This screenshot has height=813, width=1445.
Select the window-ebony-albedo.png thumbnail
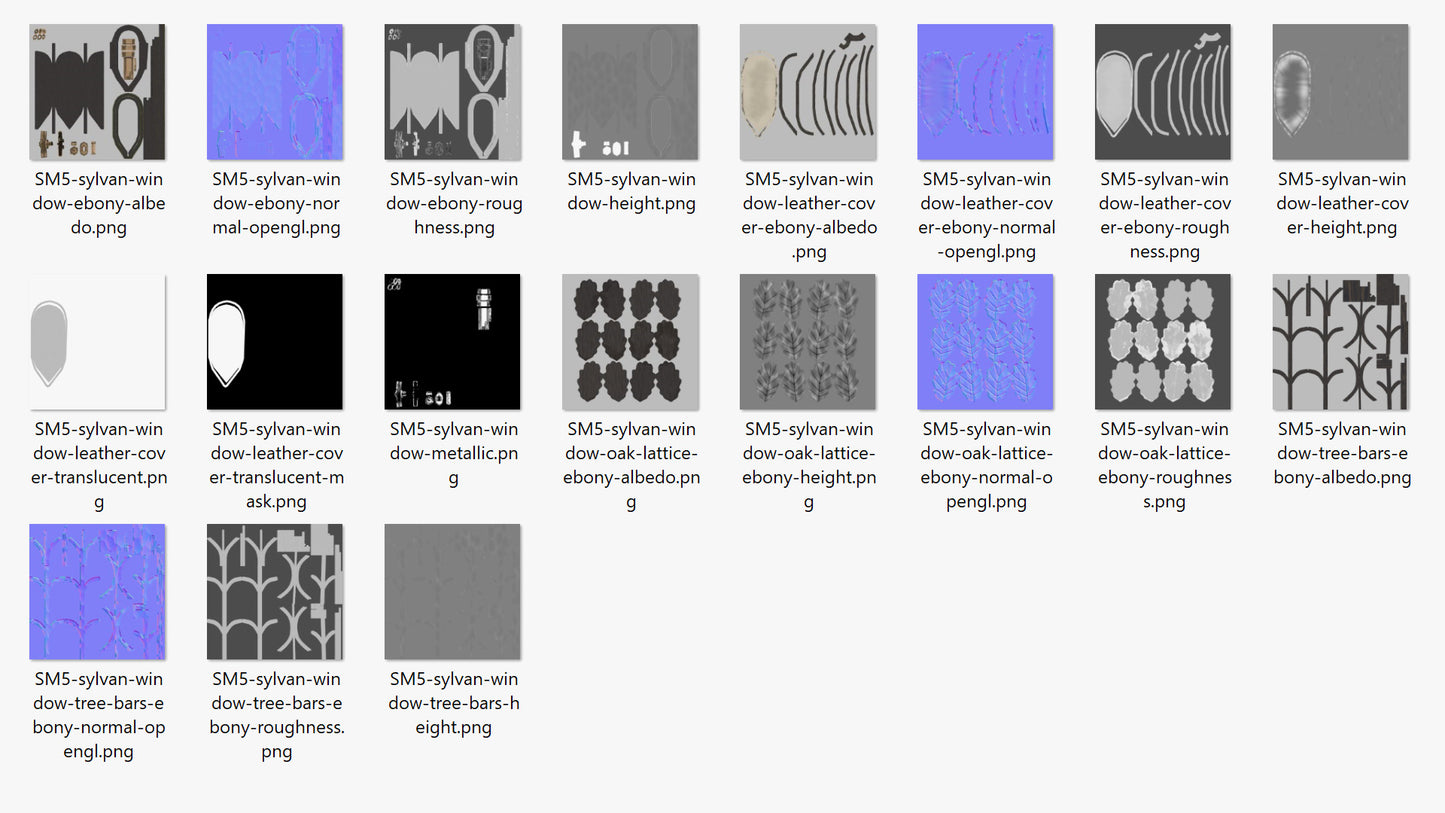pyautogui.click(x=97, y=92)
